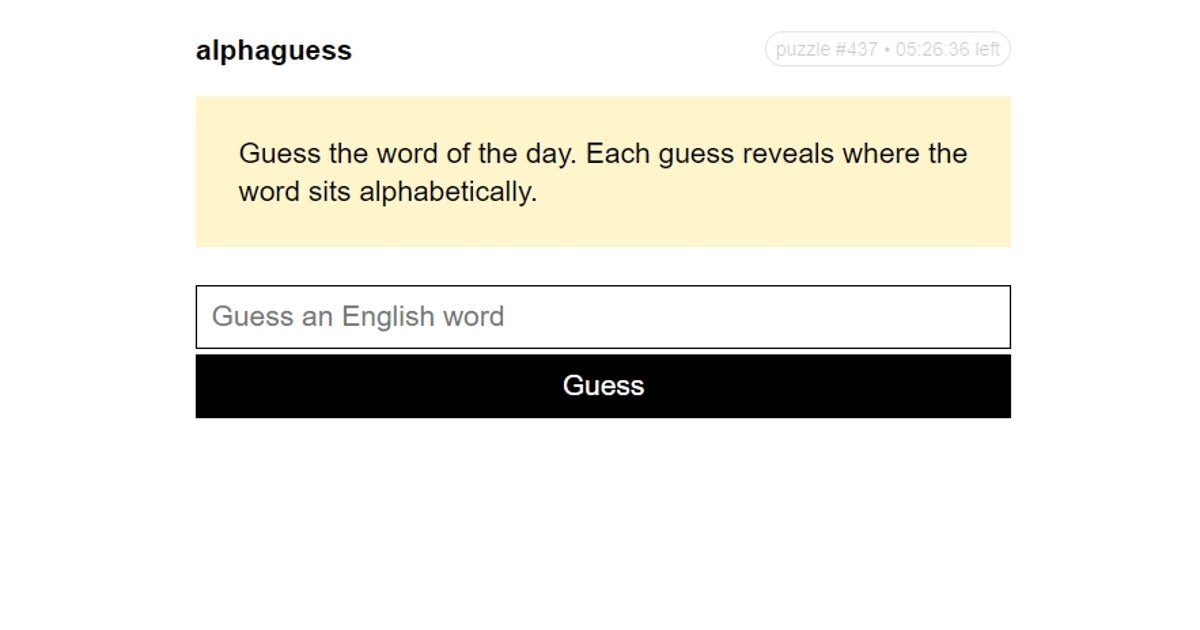Click the alphaguess title heading
This screenshot has width=1200, height=630.
coord(274,50)
